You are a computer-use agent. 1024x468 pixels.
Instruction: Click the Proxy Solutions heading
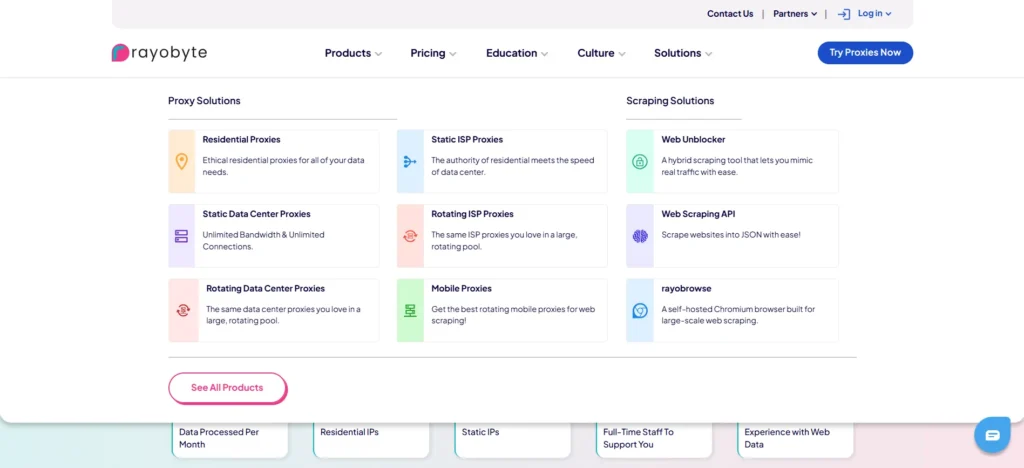pyautogui.click(x=204, y=101)
